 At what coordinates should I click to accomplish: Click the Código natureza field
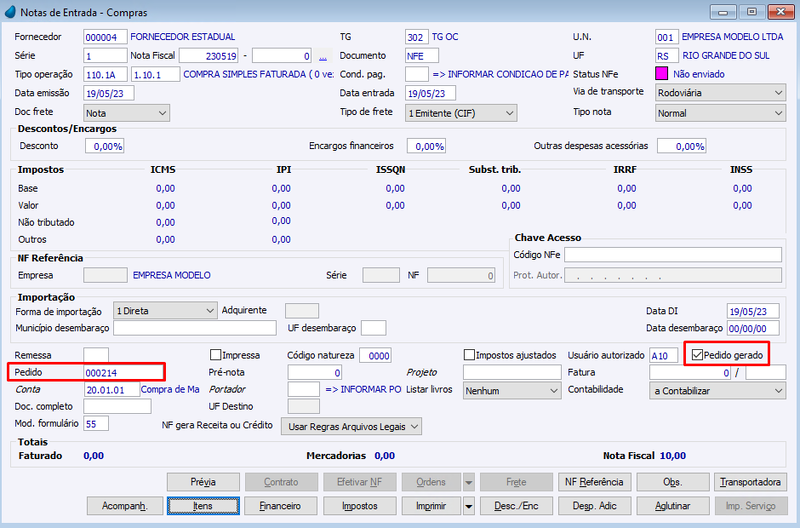pos(376,355)
